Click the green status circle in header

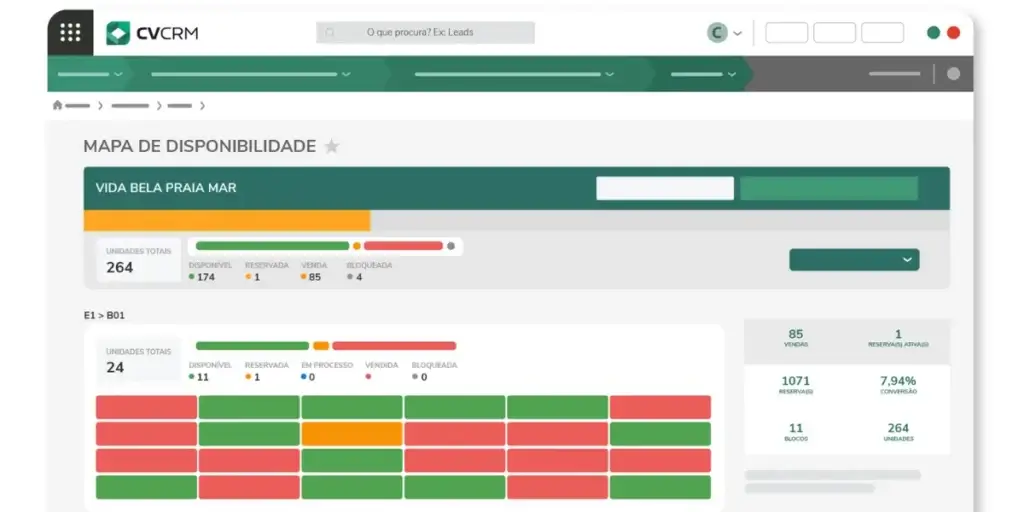(933, 33)
